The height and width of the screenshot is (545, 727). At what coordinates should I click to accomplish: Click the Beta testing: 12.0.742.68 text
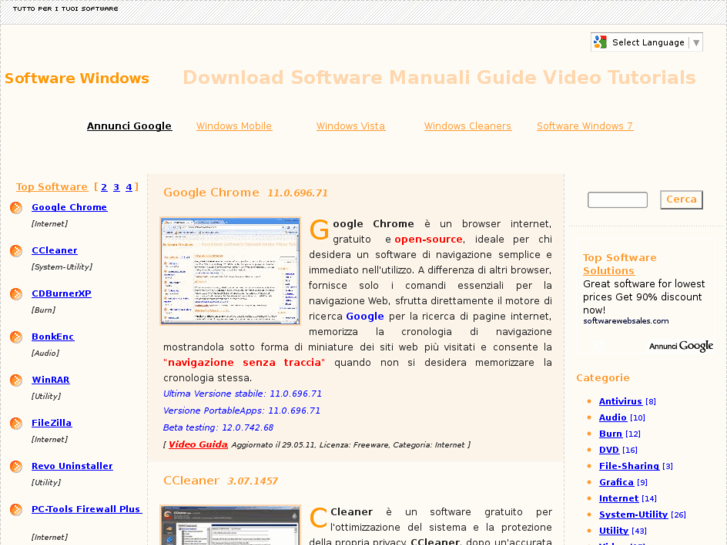218,428
